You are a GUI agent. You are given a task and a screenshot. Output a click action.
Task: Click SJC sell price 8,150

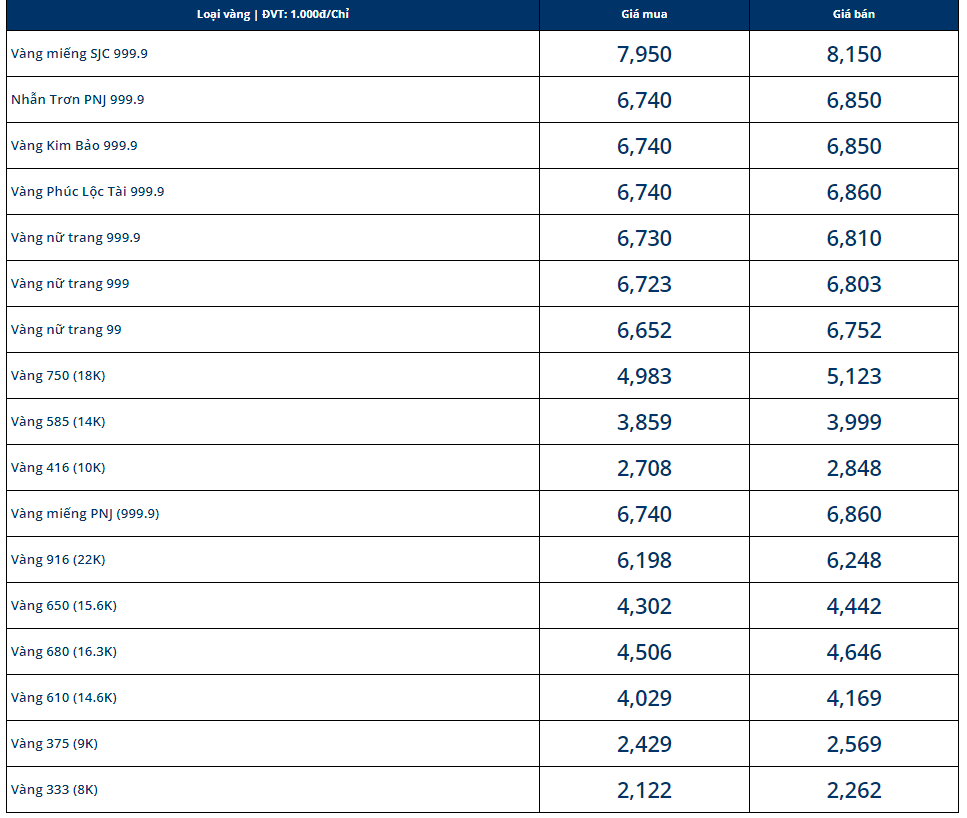(854, 54)
